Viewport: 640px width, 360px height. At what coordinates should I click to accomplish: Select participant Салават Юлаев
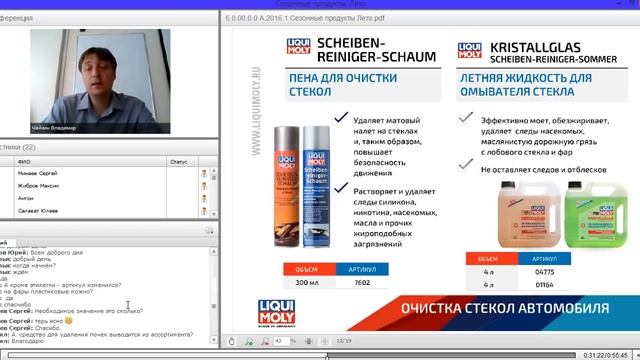(x=38, y=211)
